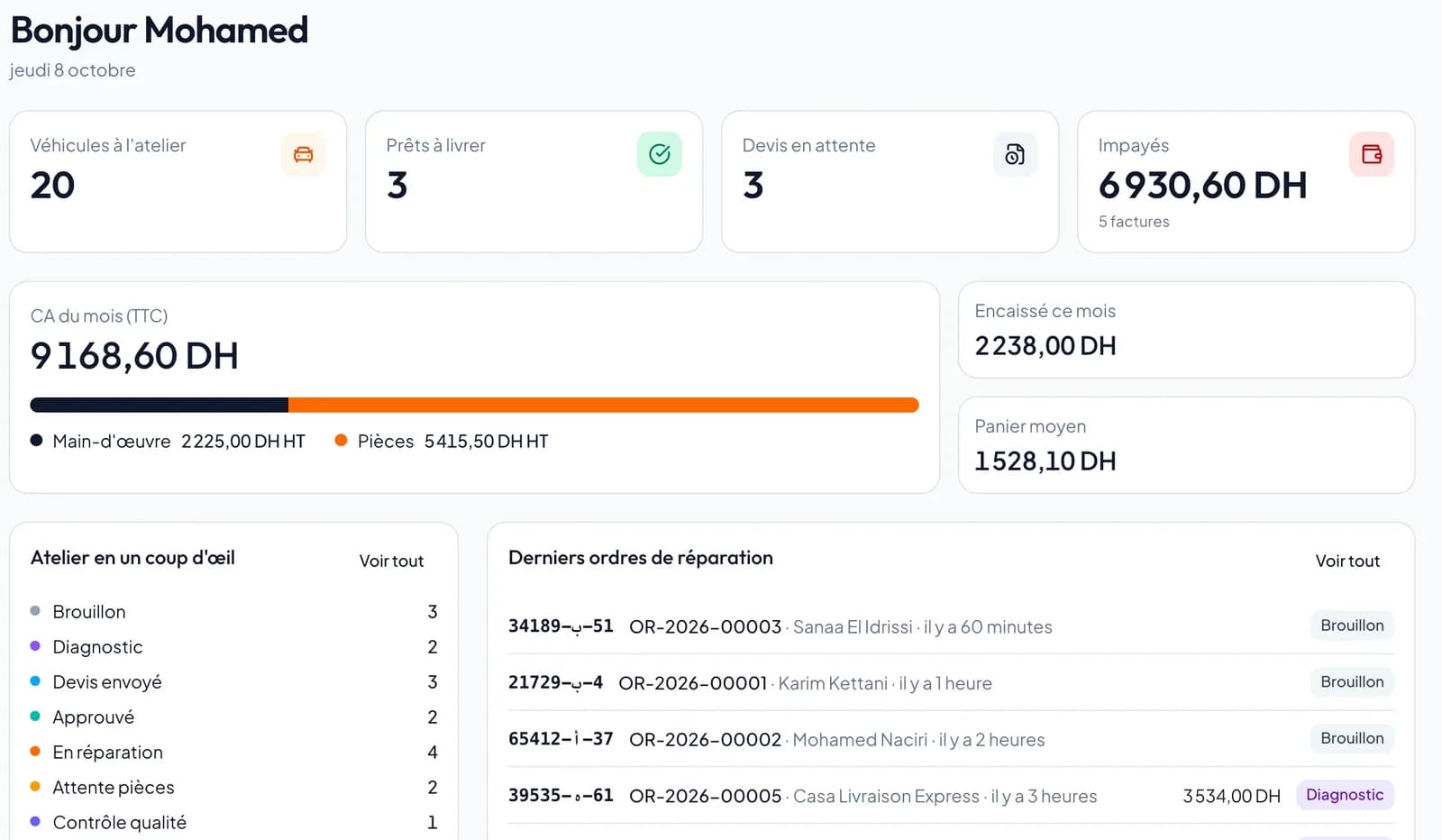Open the Panier moyen card
The width and height of the screenshot is (1442, 840).
[x=1186, y=445]
